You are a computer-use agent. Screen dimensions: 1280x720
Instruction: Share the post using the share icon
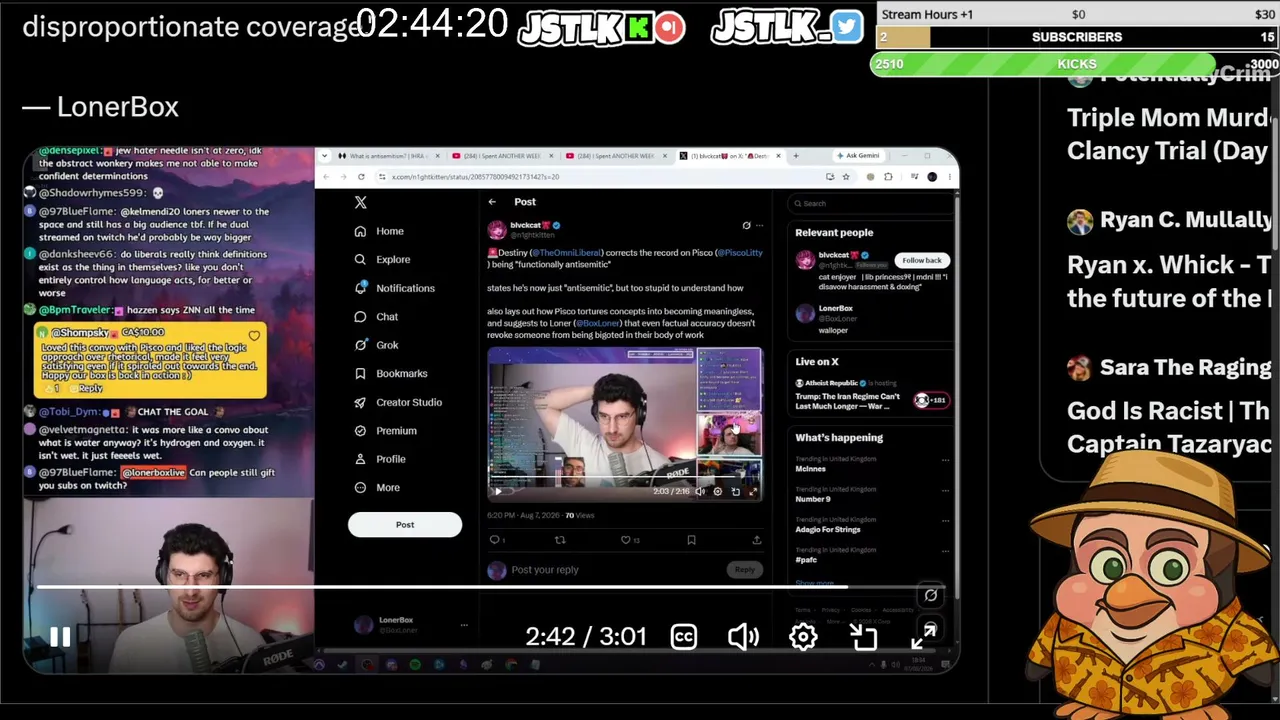point(756,540)
